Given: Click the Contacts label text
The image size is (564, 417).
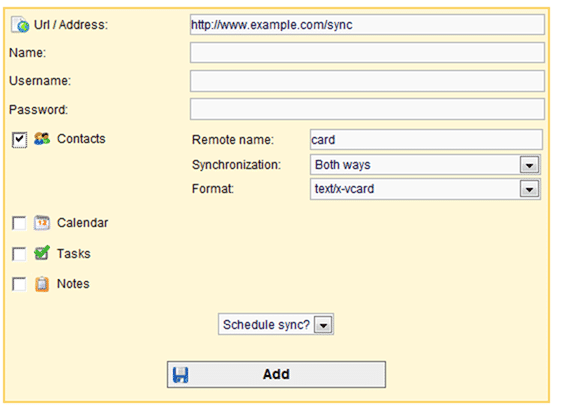Looking at the screenshot, I should click(x=81, y=139).
